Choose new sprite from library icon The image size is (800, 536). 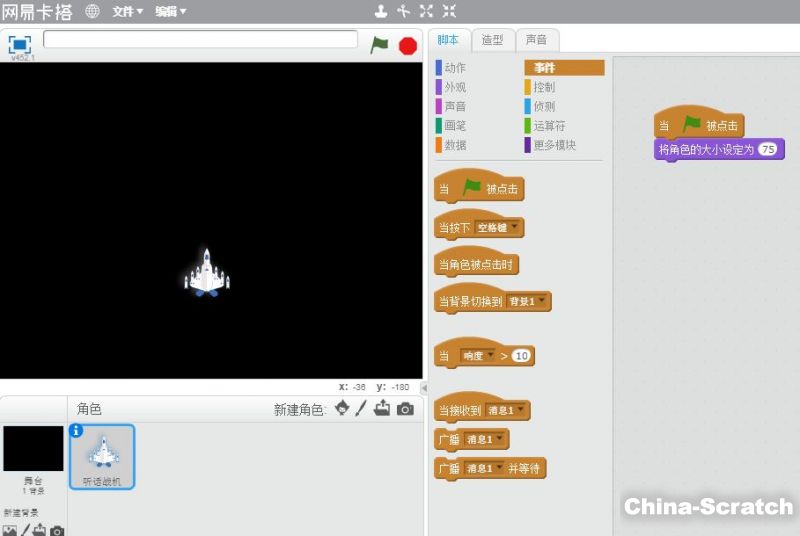(x=342, y=408)
